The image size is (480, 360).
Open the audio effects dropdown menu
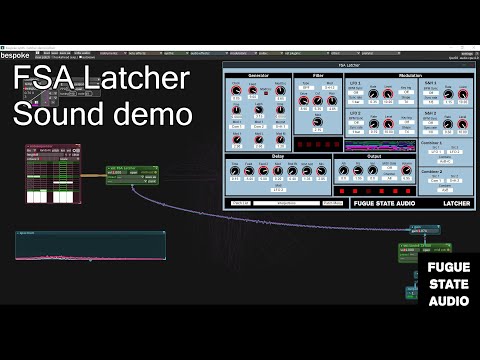[209, 53]
